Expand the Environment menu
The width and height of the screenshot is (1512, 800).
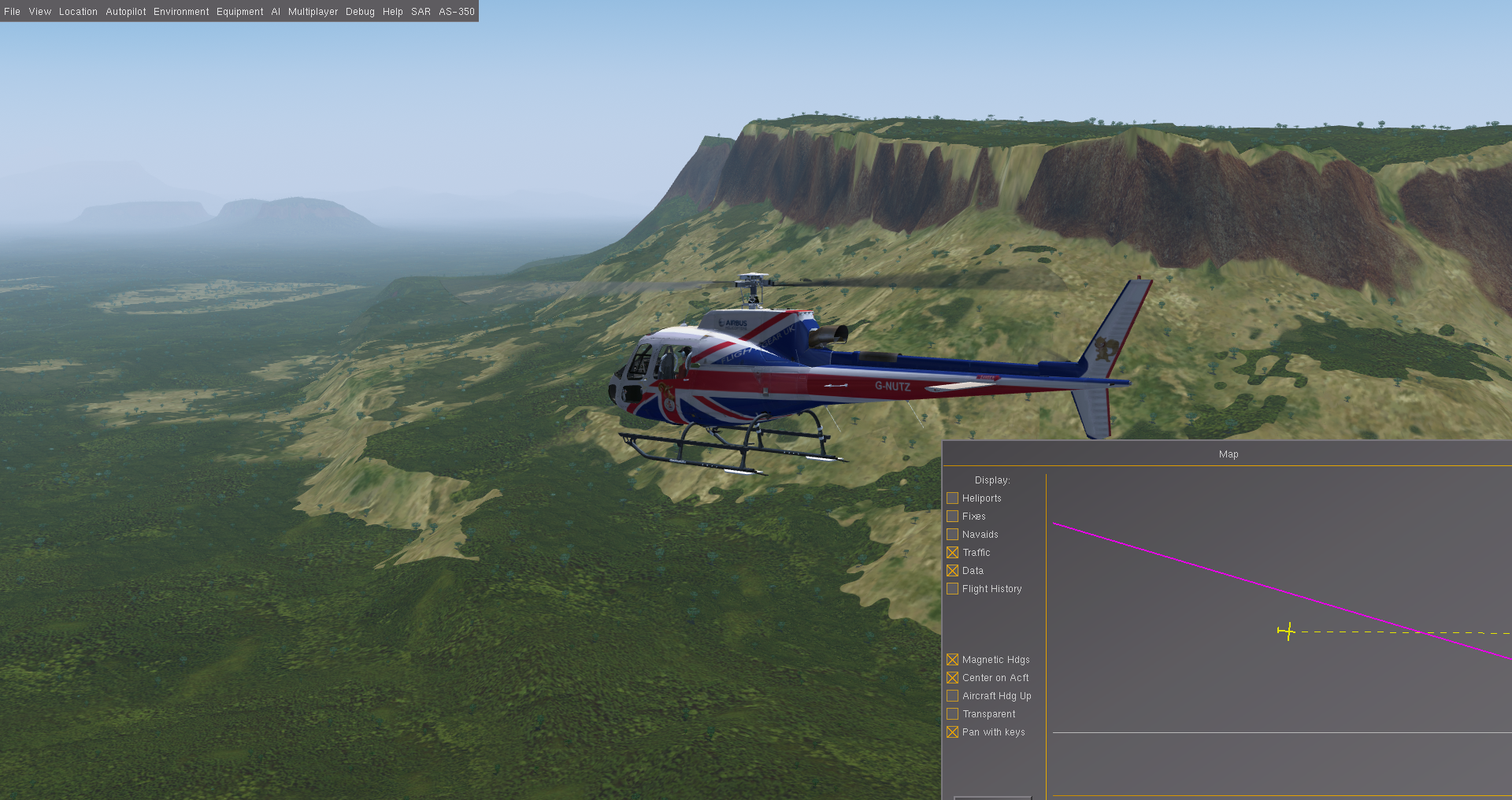tap(181, 12)
